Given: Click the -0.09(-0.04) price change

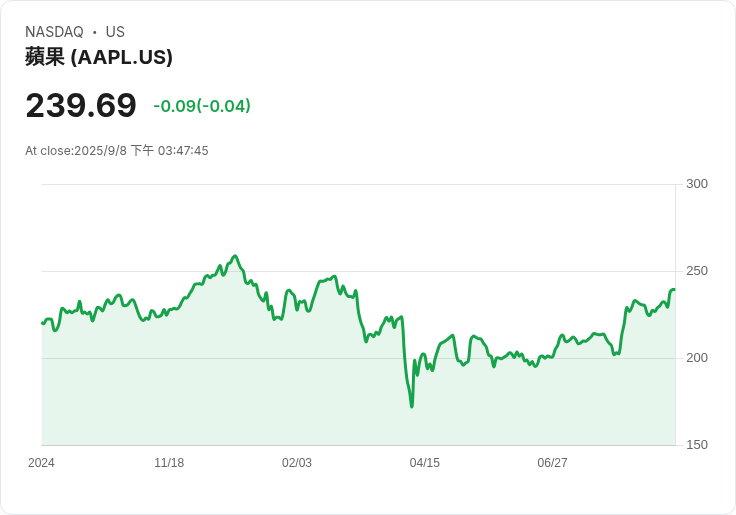Looking at the screenshot, I should click(202, 106).
